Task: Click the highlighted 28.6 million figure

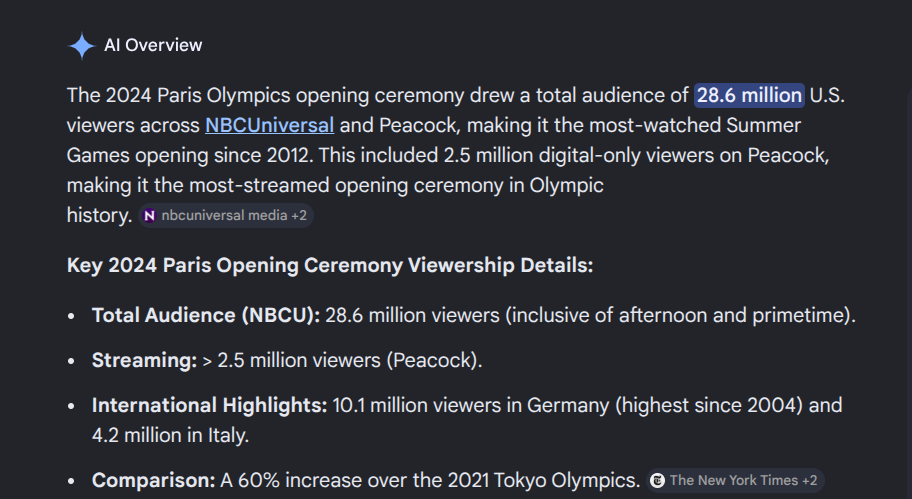Action: [x=750, y=96]
